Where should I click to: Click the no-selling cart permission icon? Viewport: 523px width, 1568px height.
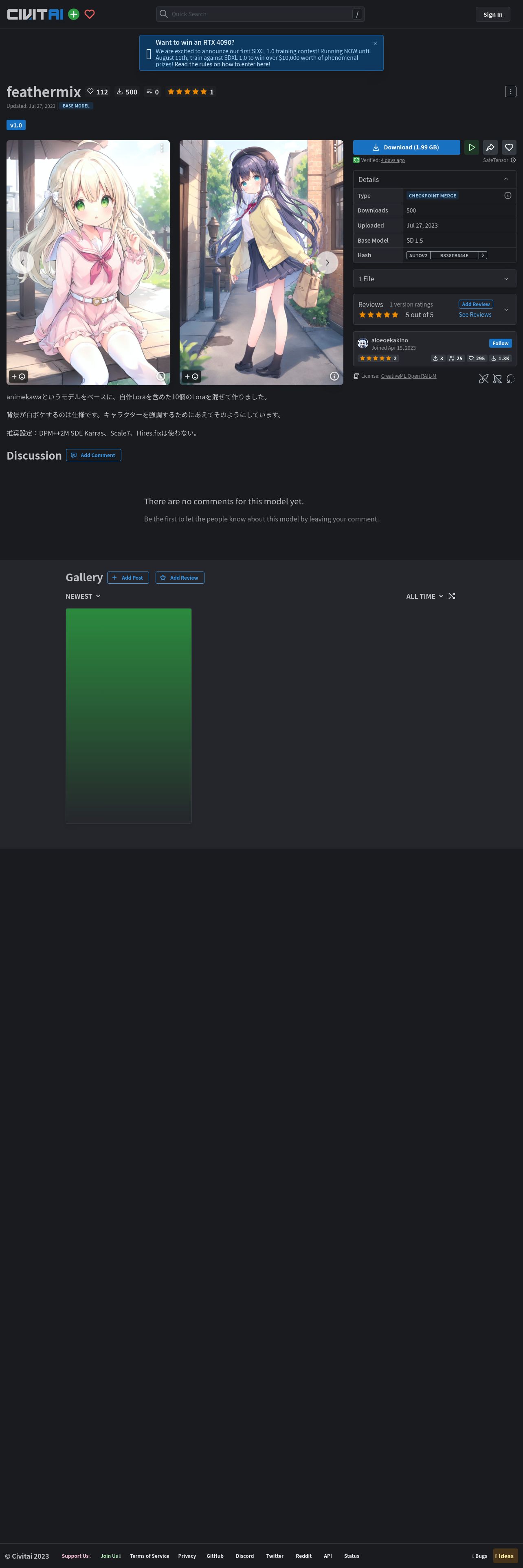497,379
